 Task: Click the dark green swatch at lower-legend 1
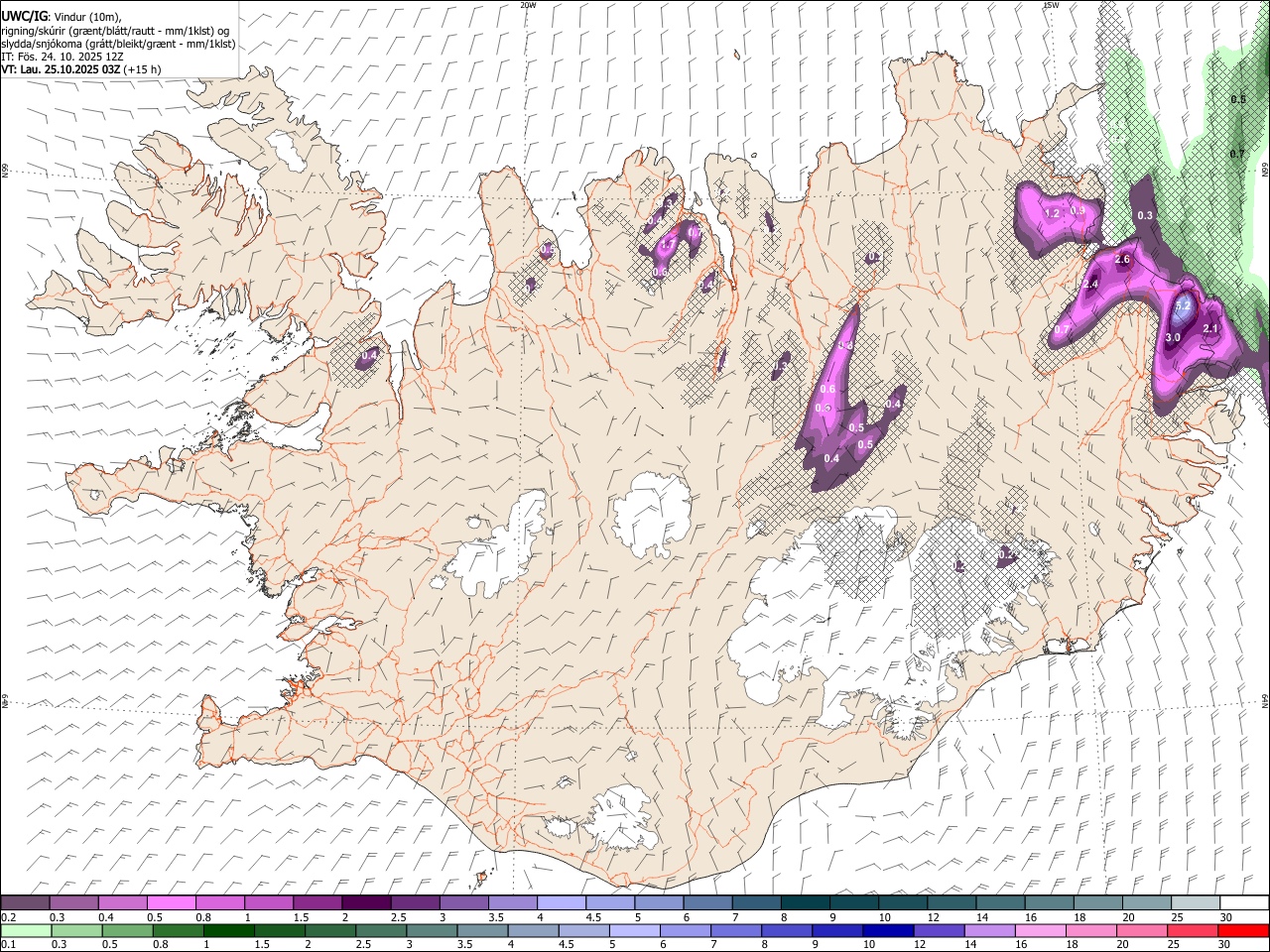228,930
